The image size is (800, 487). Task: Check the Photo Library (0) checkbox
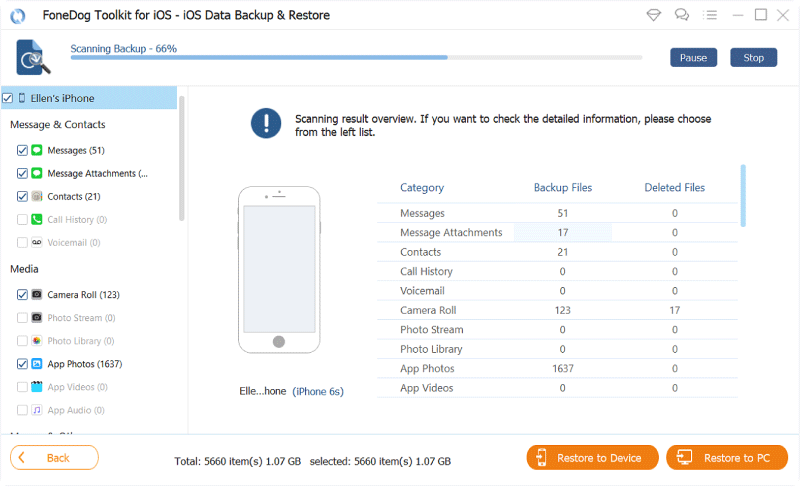22,341
